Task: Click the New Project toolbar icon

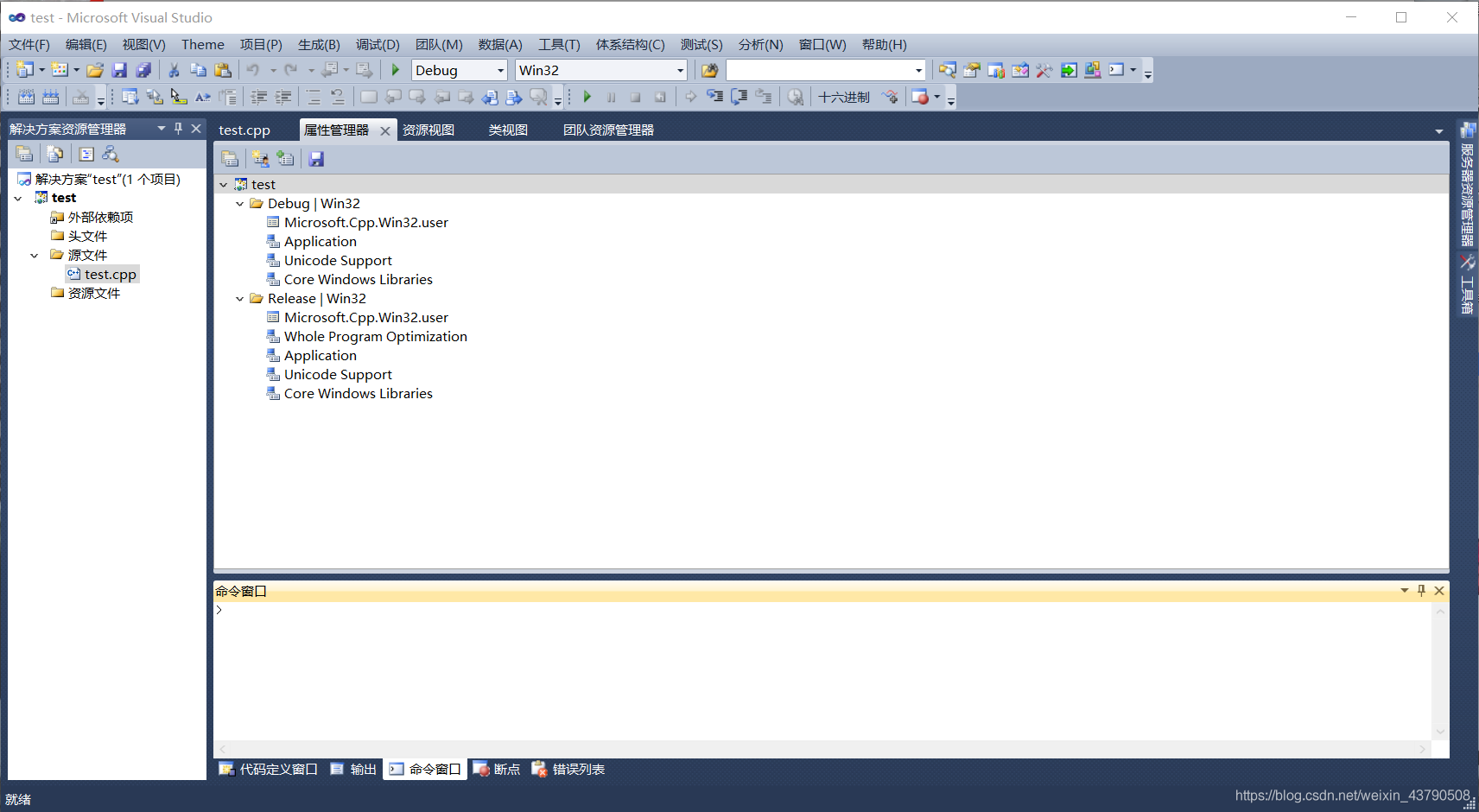Action: click(25, 70)
